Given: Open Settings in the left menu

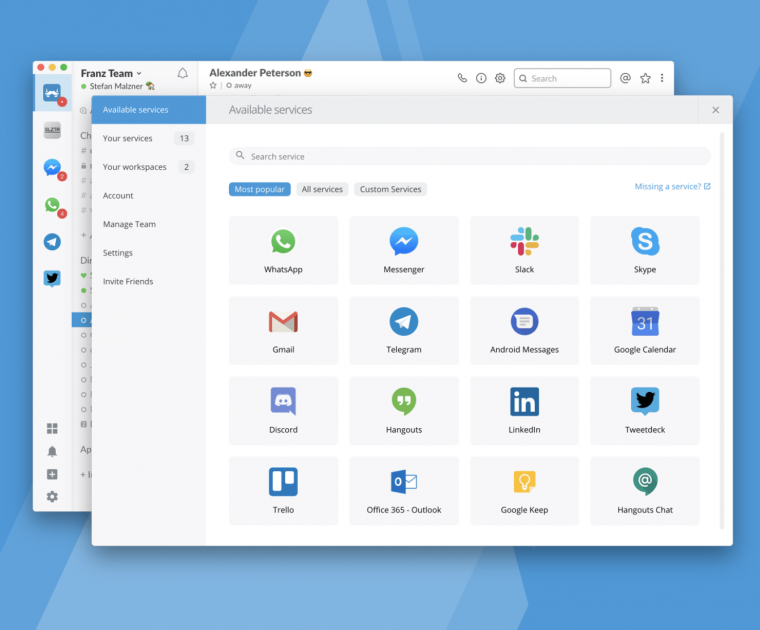Looking at the screenshot, I should click(149, 253).
